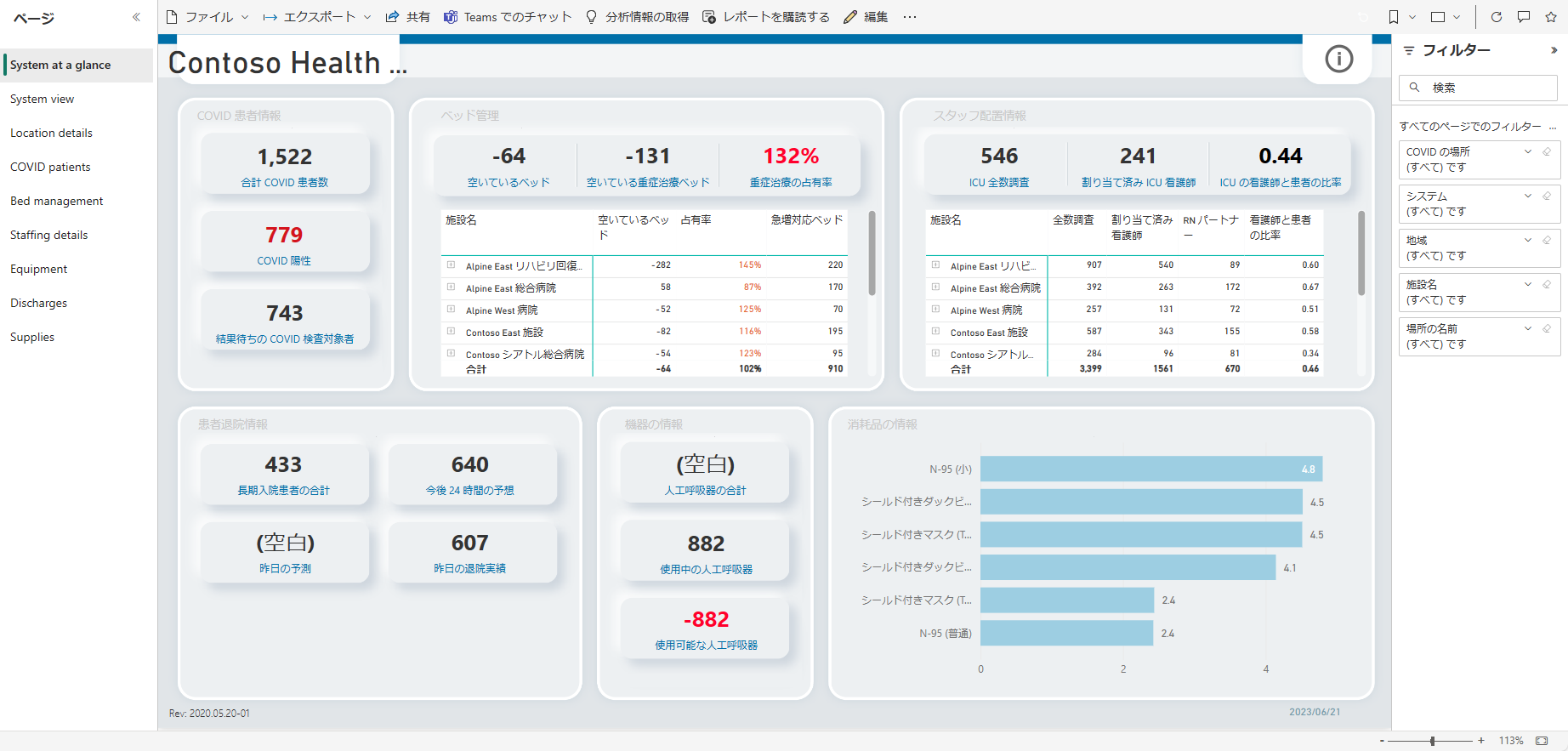Clear the 地域 filter with eraser icon

pos(1547,240)
